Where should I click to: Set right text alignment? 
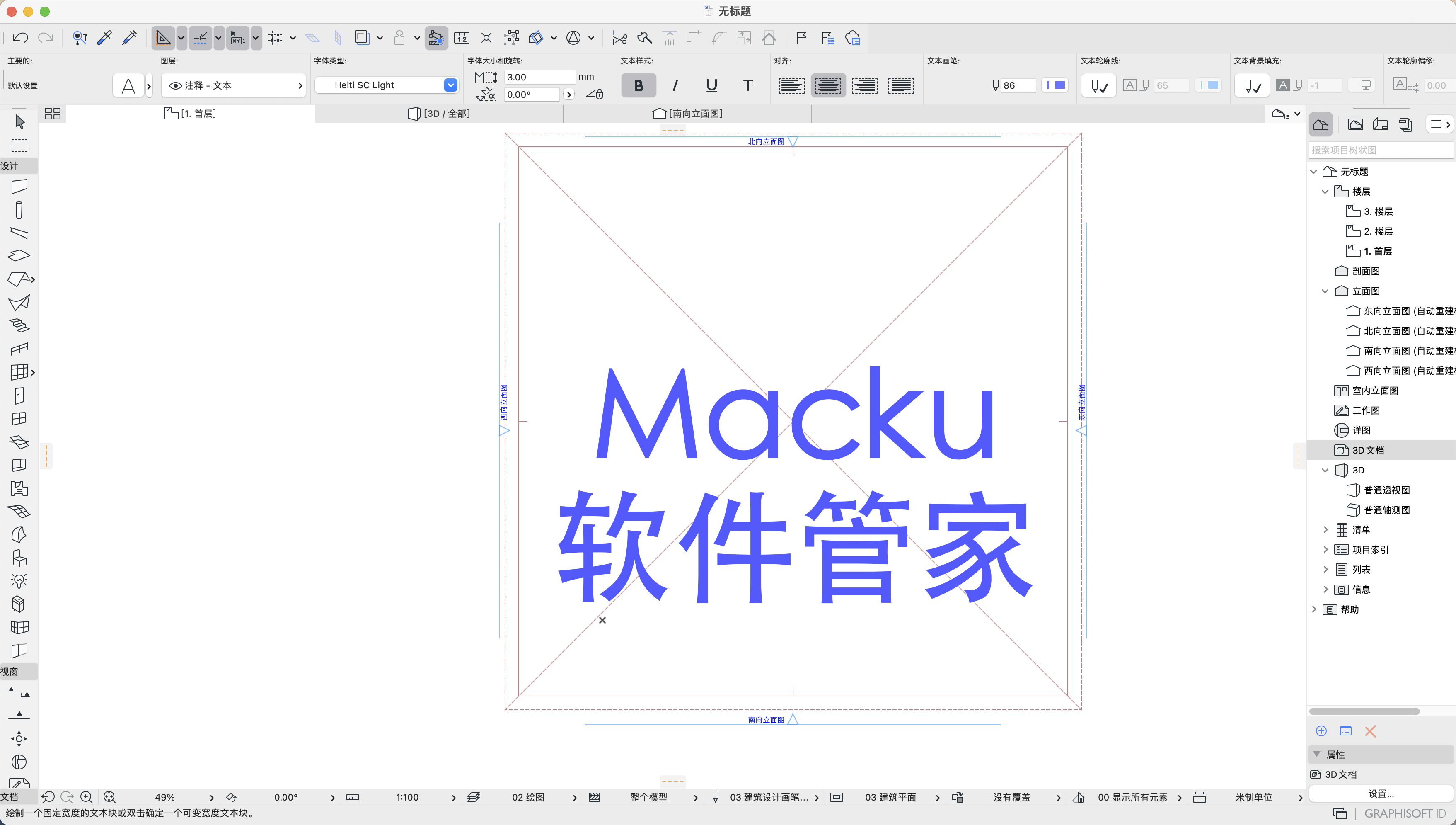(864, 85)
